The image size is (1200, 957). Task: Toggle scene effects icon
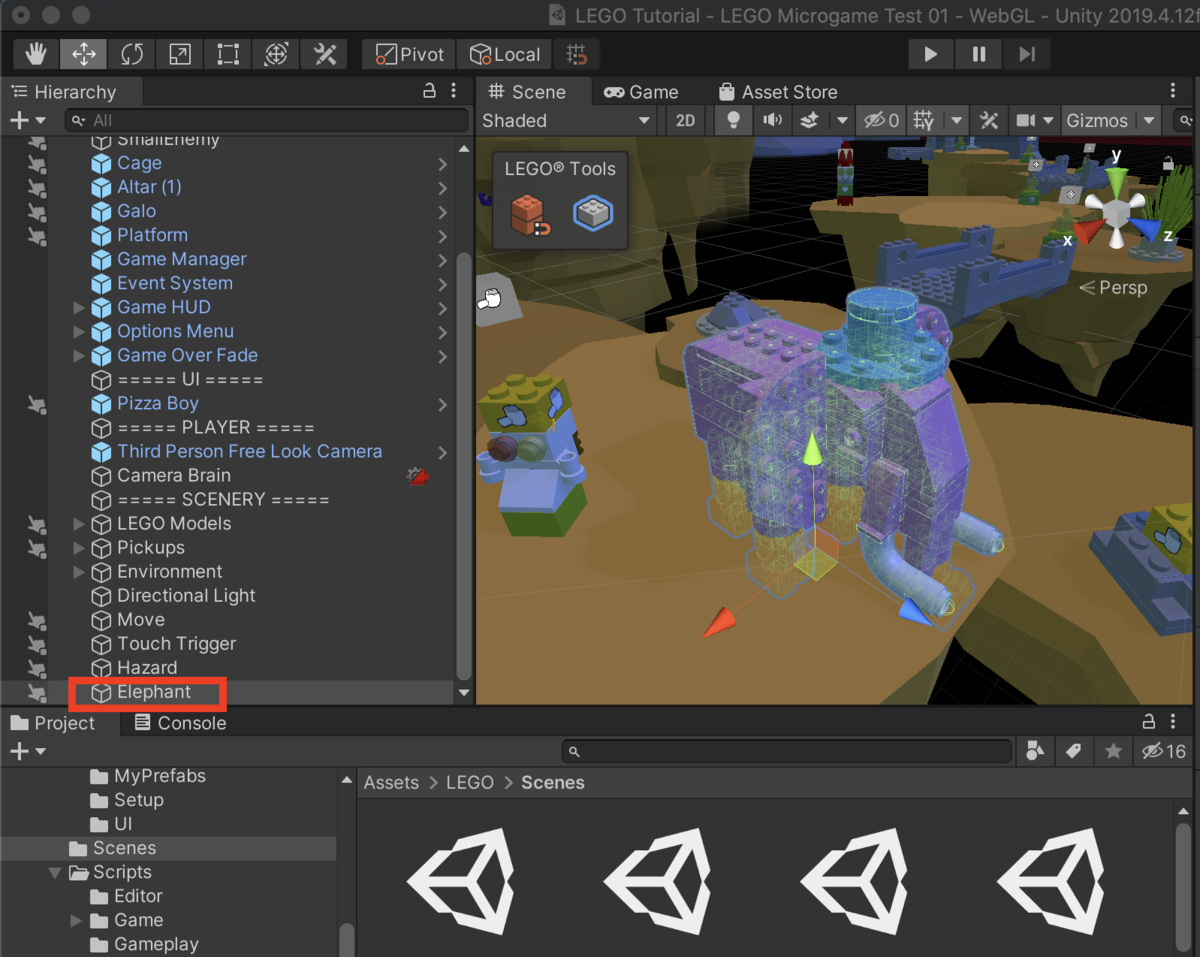810,121
